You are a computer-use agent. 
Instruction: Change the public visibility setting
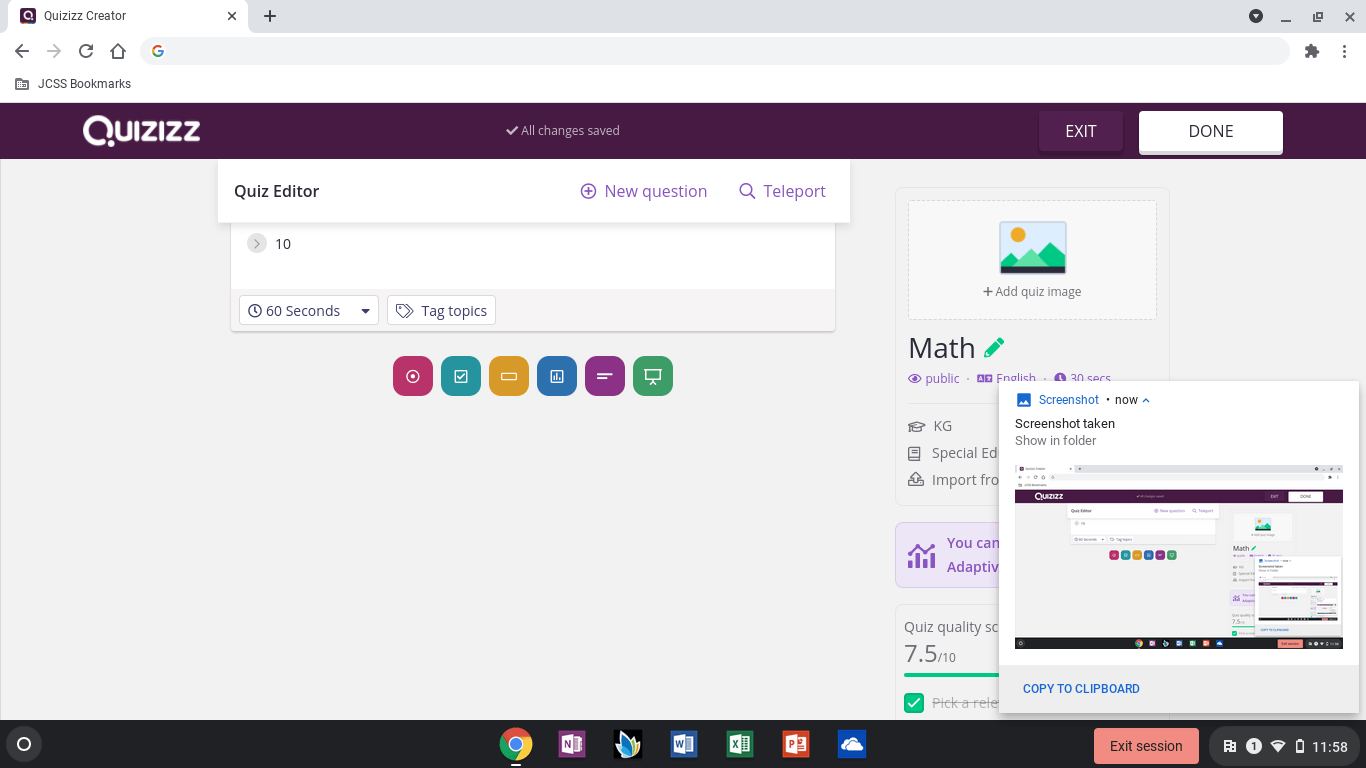click(x=934, y=379)
